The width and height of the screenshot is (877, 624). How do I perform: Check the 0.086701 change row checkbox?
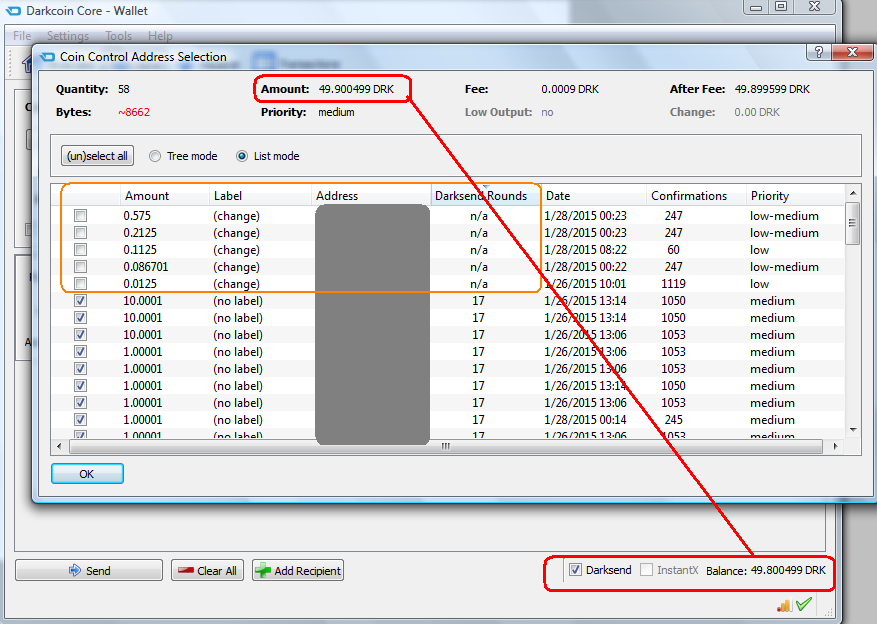(x=81, y=266)
